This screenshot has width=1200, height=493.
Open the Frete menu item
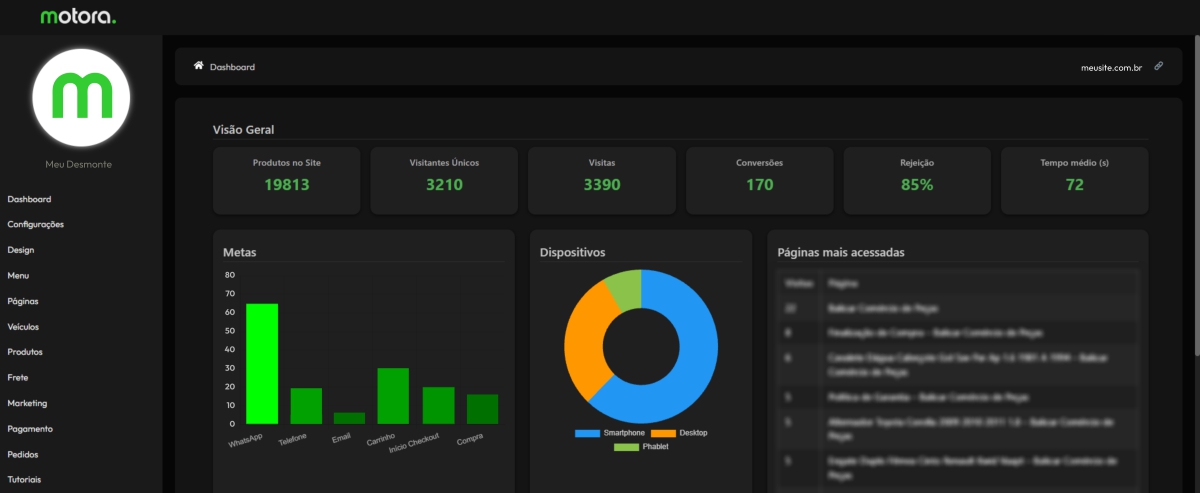click(18, 378)
